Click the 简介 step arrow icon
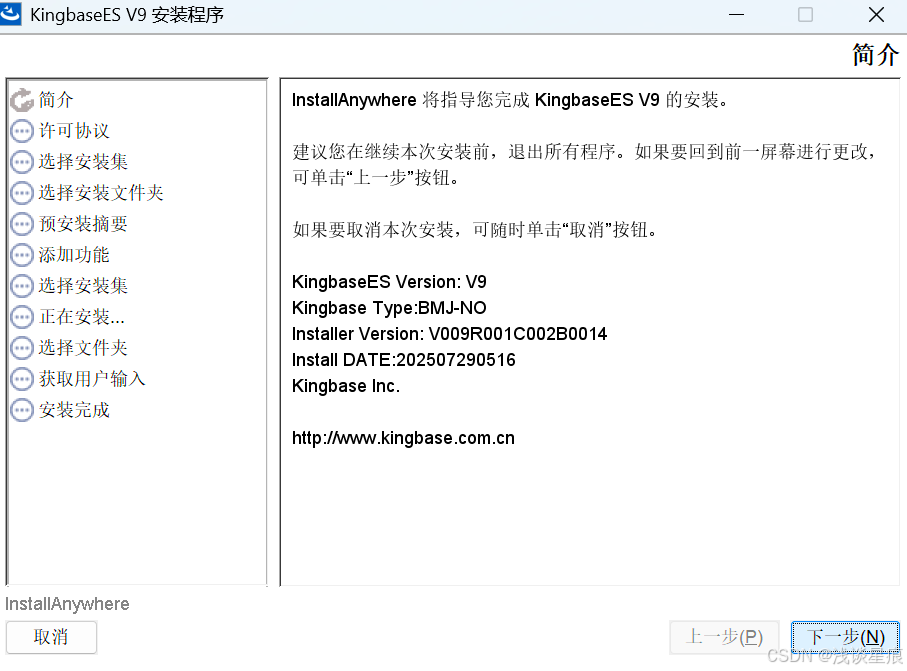Viewport: 907px width, 671px height. click(22, 100)
